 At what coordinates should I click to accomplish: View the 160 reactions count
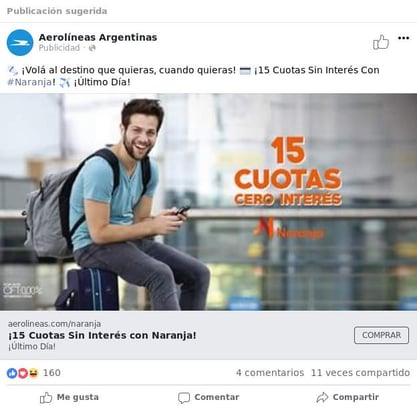52,373
